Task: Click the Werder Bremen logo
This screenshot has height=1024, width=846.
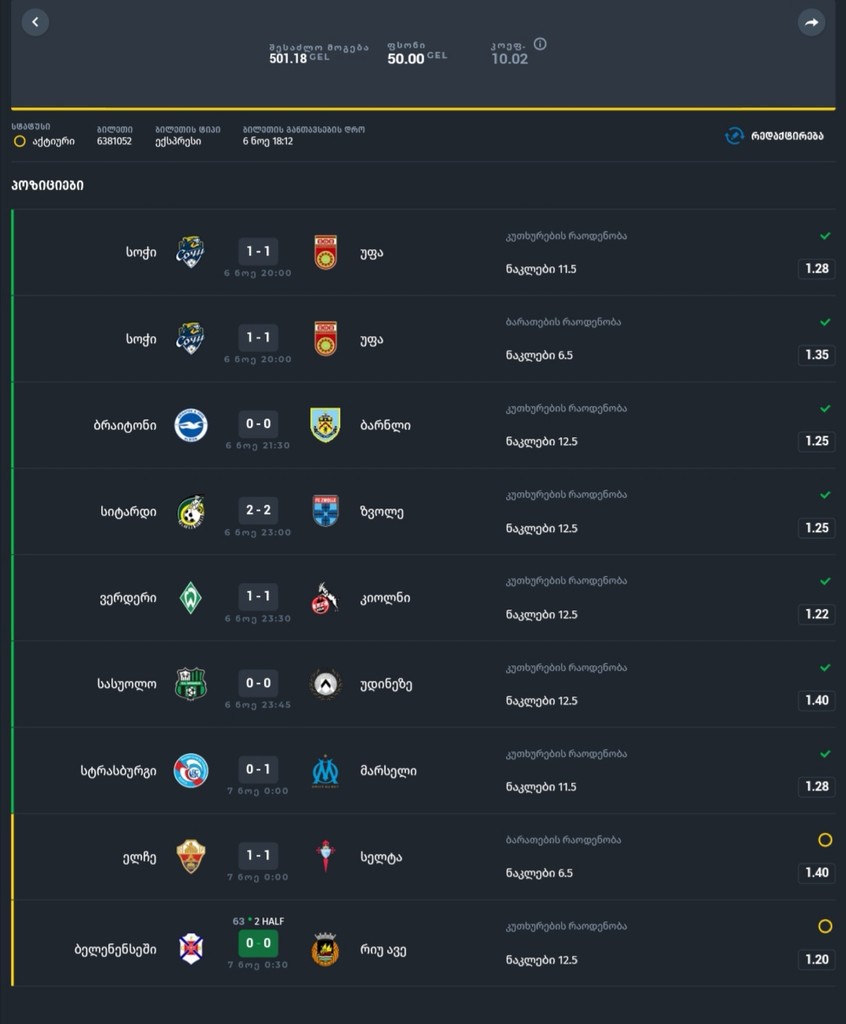Action: point(191,598)
